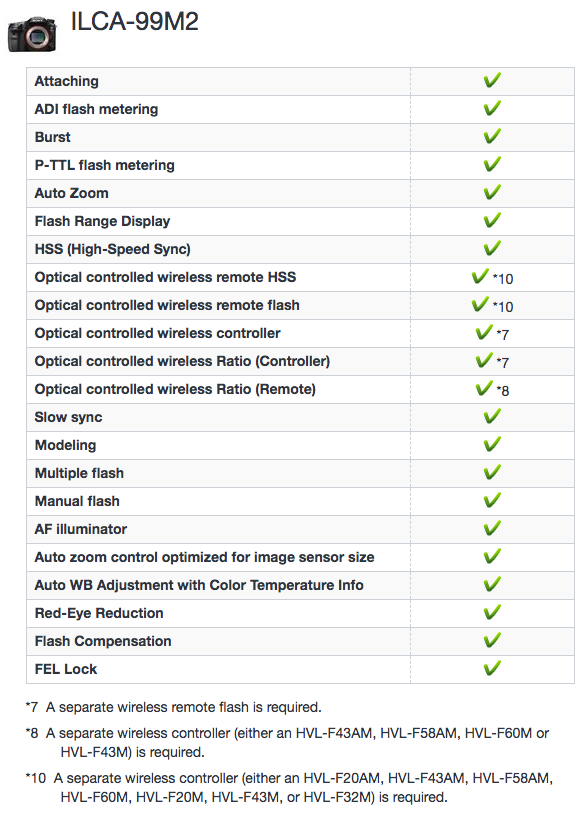Click the Auto WB Adjustment with Color Temperature Info label

(x=199, y=585)
